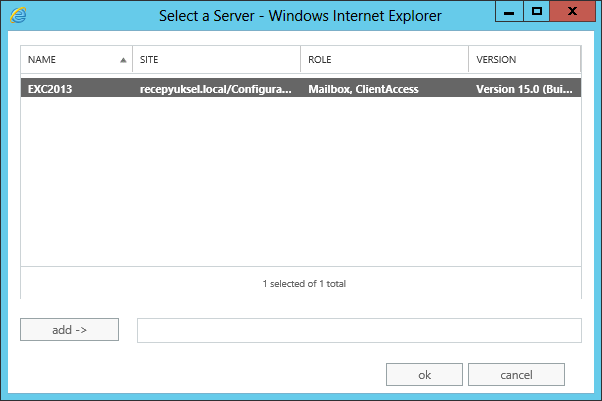The width and height of the screenshot is (602, 401).
Task: Minimize the Select a Server window
Action: click(x=509, y=12)
